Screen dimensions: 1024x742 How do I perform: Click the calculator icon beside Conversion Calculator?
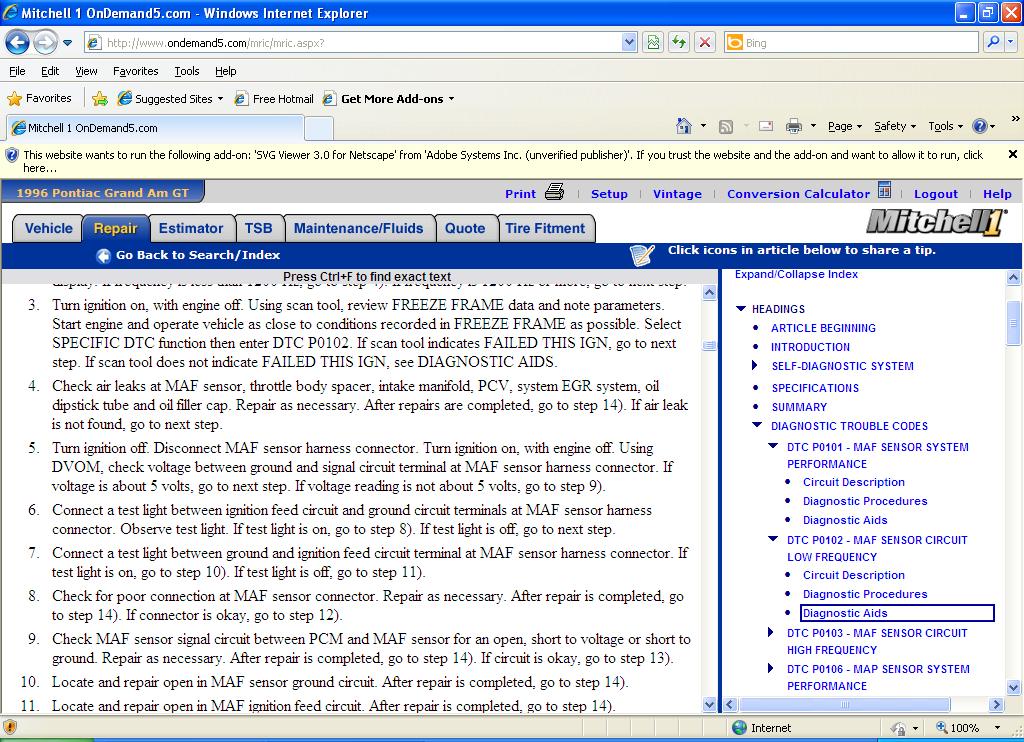[x=884, y=190]
